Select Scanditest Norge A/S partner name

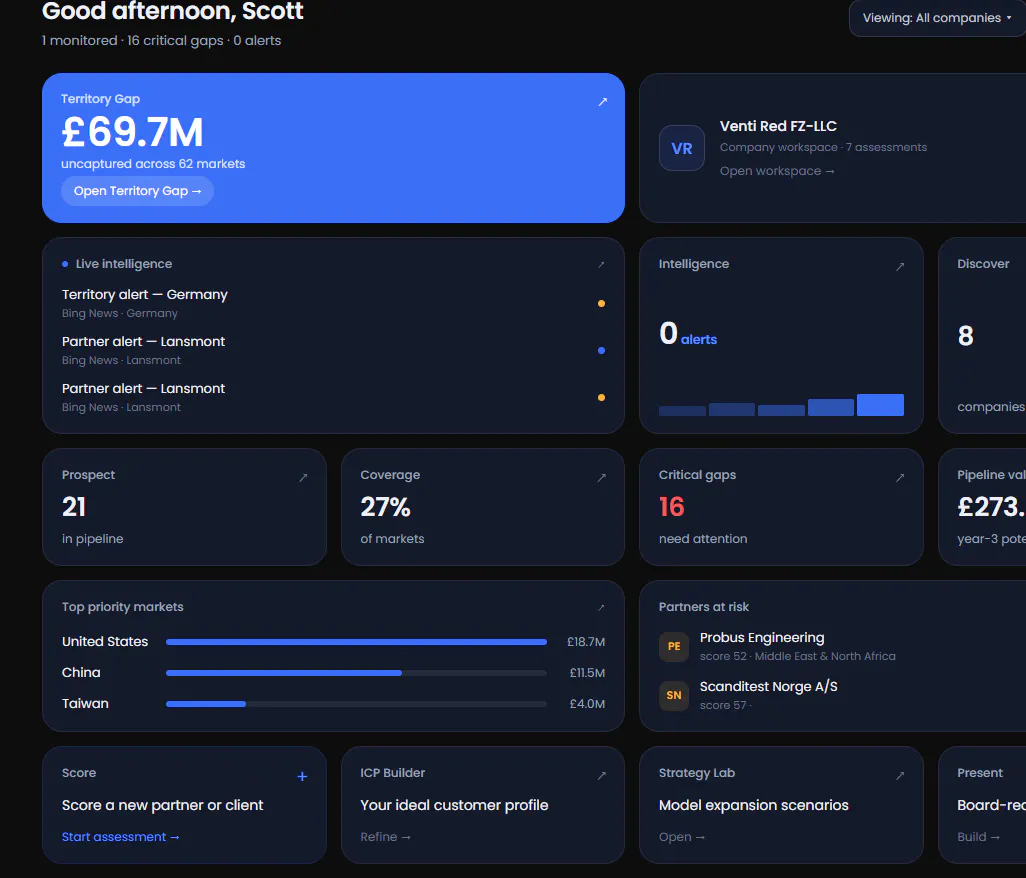768,686
